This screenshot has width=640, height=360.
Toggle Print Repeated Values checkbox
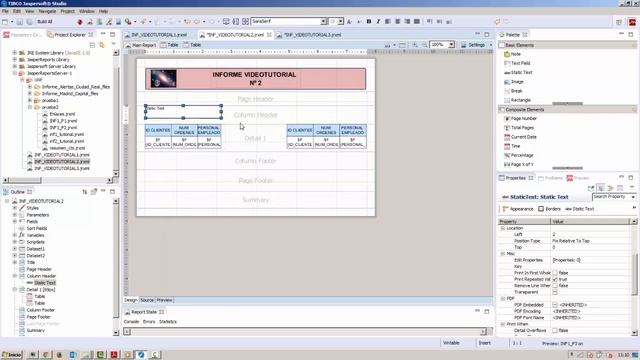pyautogui.click(x=555, y=279)
